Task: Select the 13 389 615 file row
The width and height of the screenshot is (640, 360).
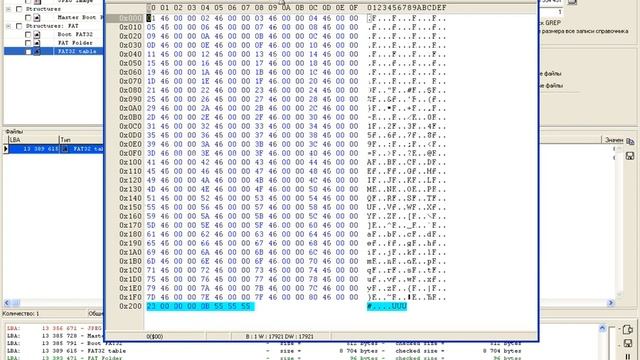Action: coord(56,149)
